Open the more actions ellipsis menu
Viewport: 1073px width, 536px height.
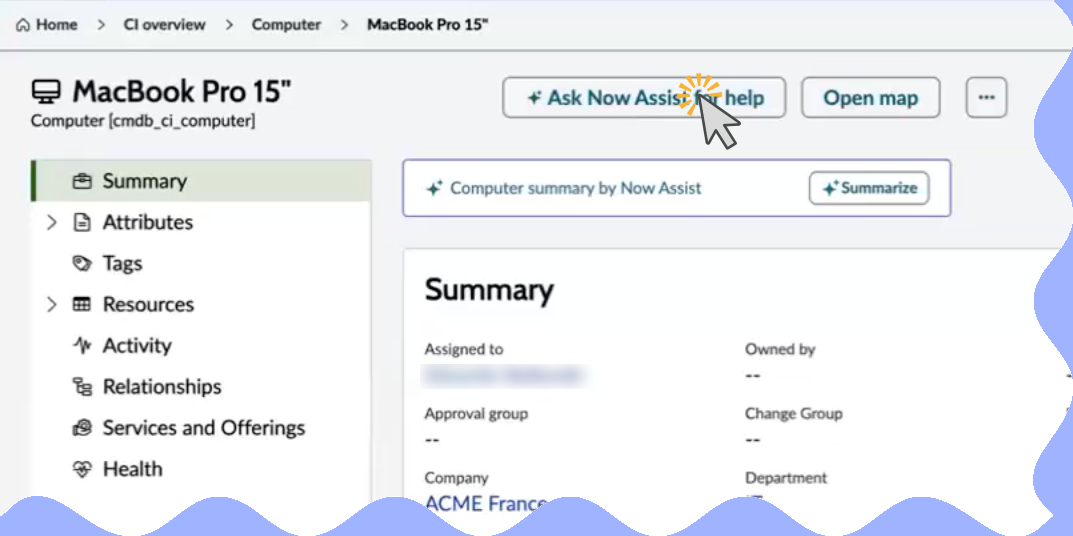[x=986, y=98]
